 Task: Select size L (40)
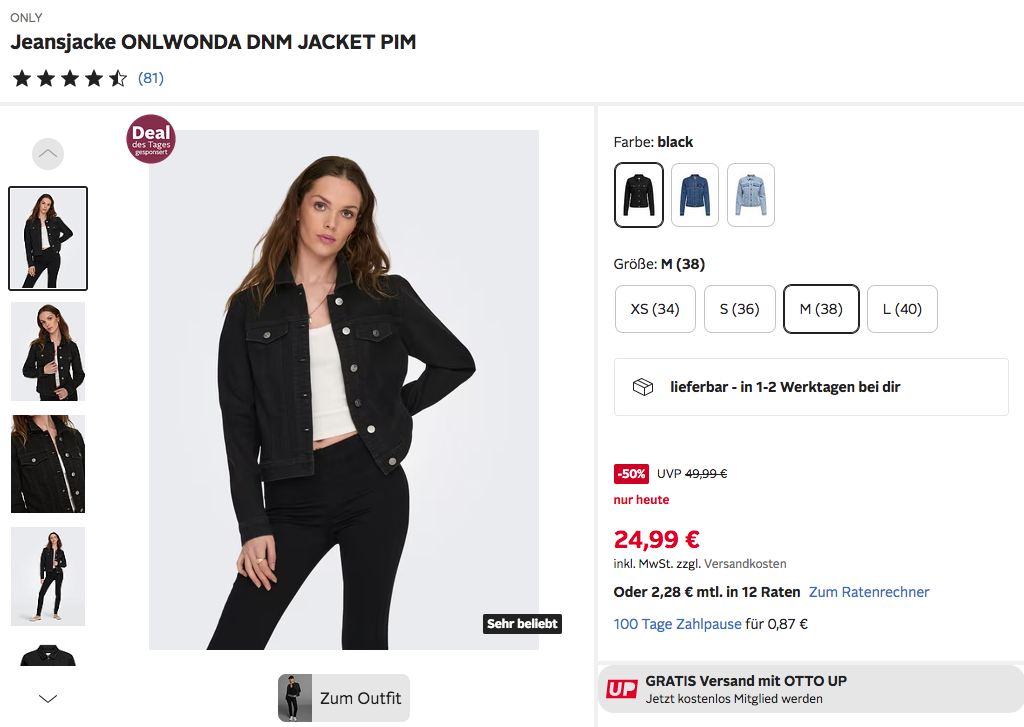pos(902,309)
